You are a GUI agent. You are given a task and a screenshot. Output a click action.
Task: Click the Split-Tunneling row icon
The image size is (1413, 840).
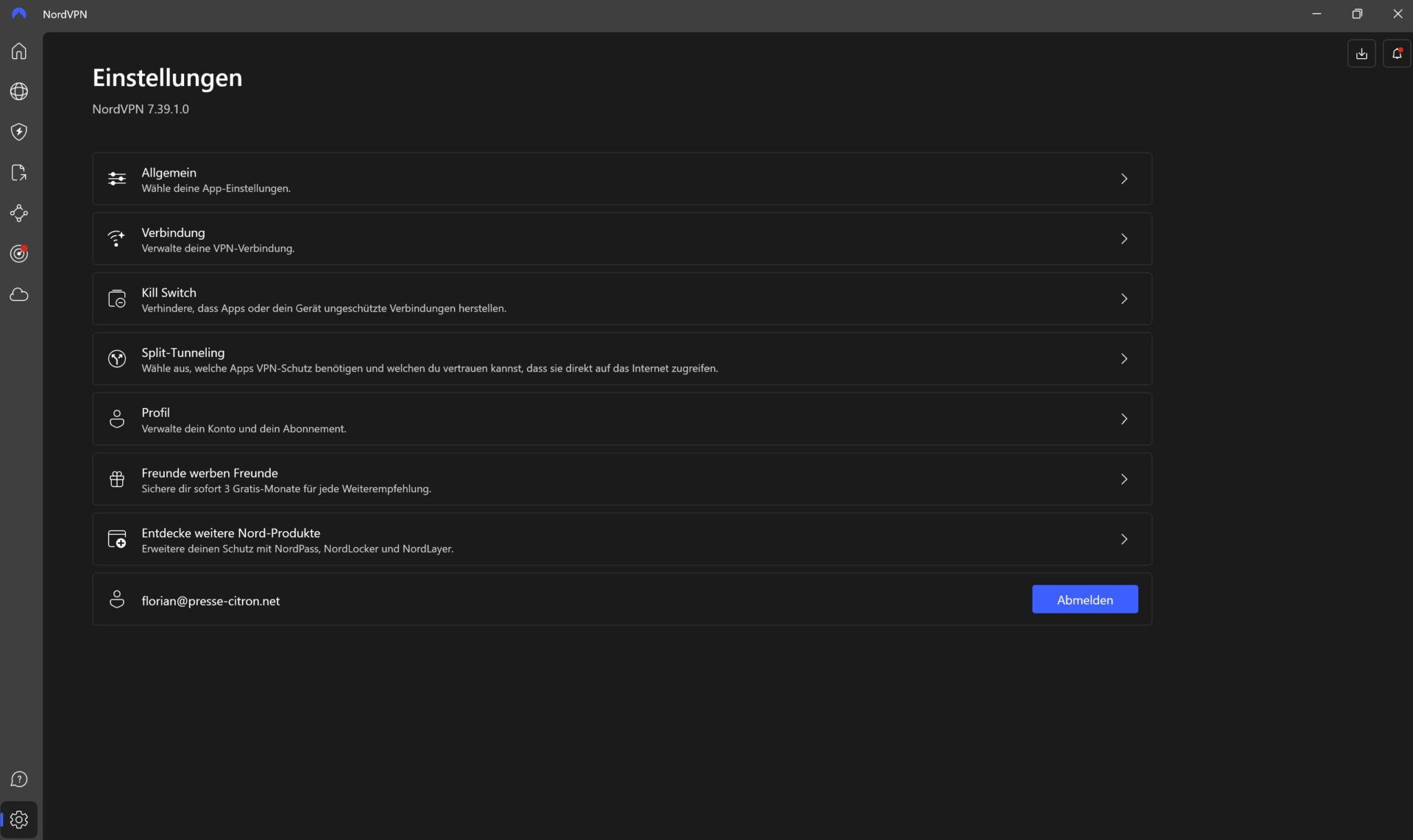(117, 358)
